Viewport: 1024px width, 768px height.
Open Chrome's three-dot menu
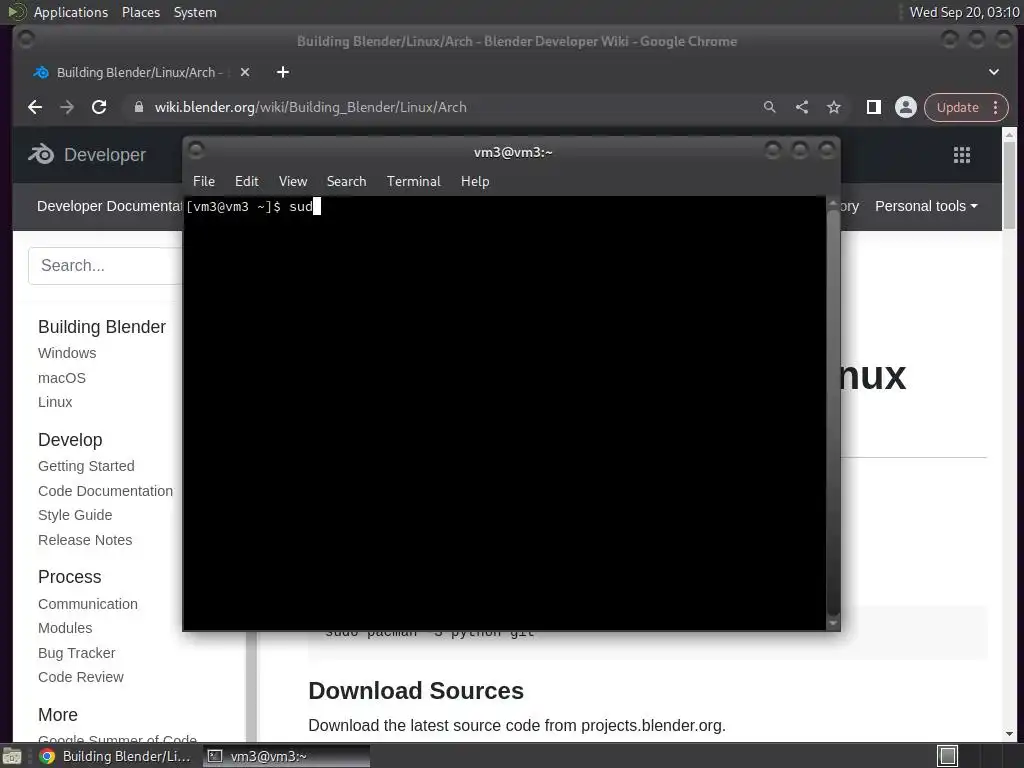click(996, 107)
